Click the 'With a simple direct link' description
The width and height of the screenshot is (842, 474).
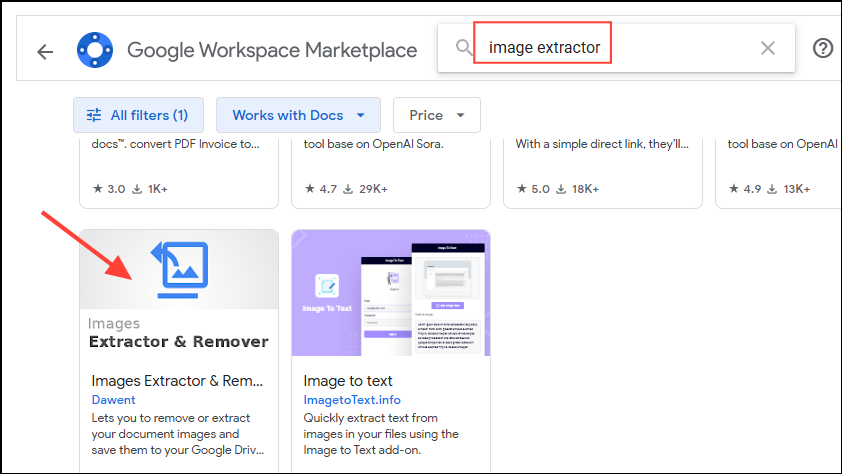[602, 144]
